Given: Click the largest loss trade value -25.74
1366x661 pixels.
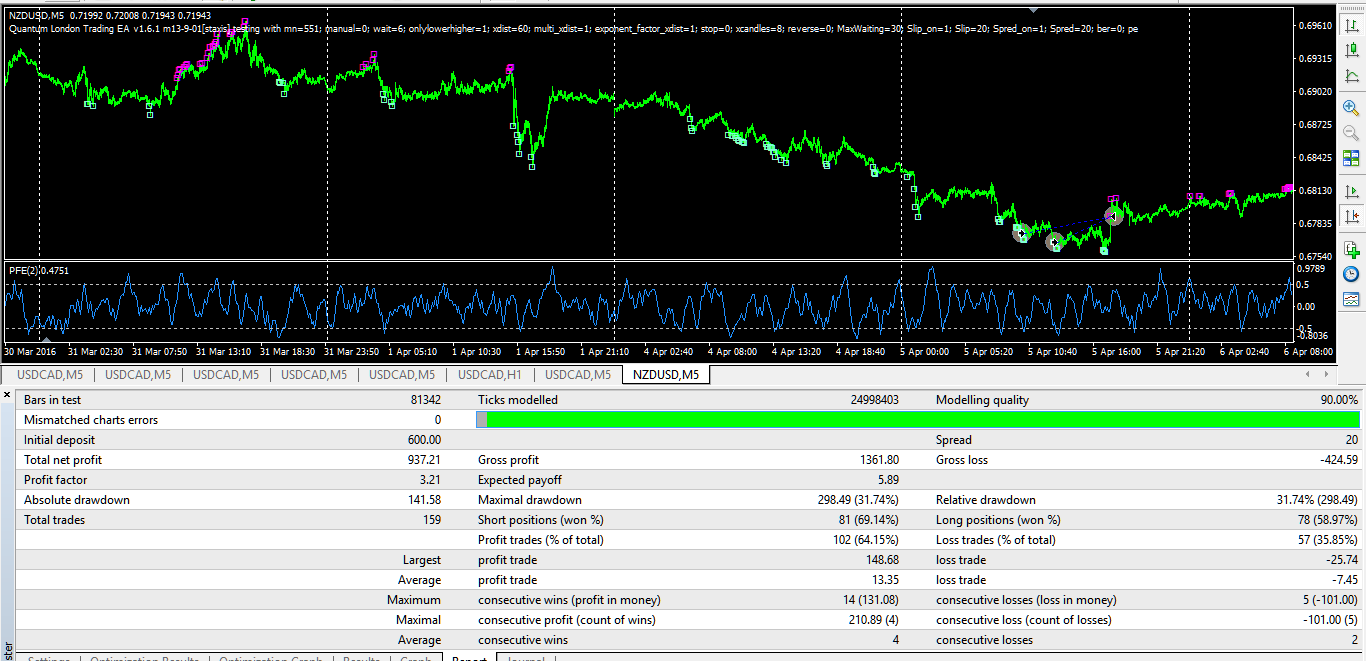Looking at the screenshot, I should (x=1341, y=560).
